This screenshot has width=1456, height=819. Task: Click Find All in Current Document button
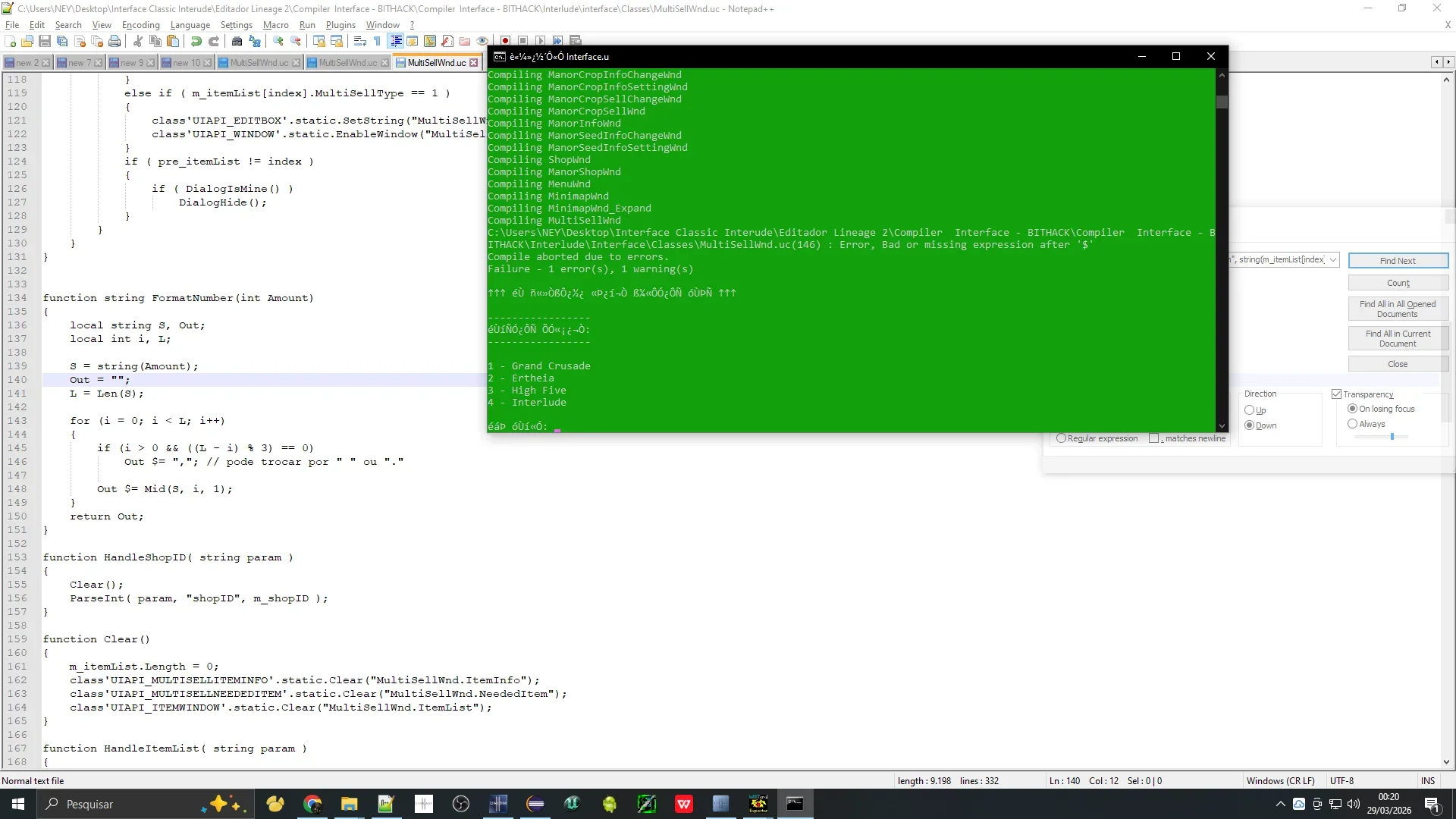pos(1398,338)
